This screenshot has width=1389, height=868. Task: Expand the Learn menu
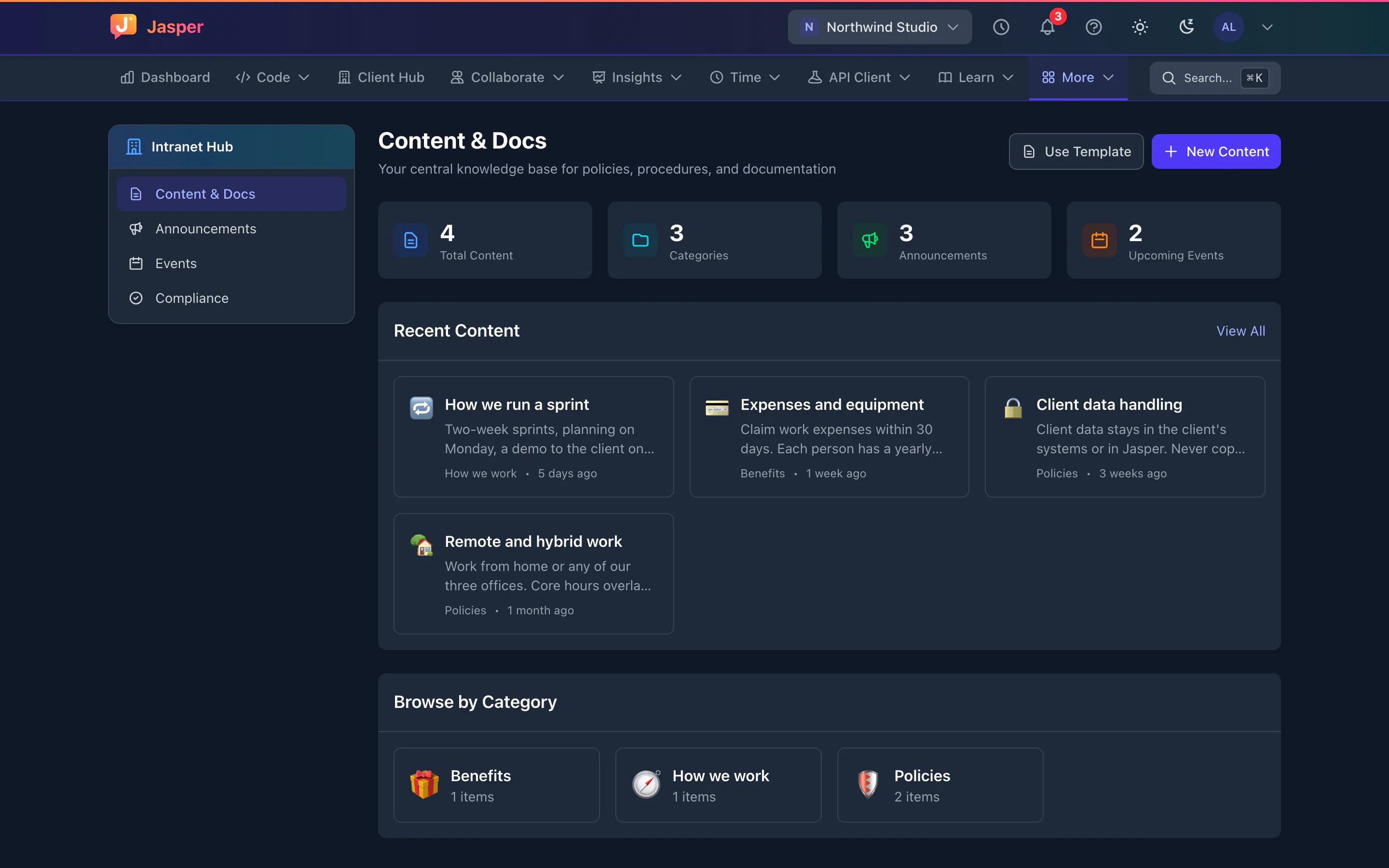976,78
